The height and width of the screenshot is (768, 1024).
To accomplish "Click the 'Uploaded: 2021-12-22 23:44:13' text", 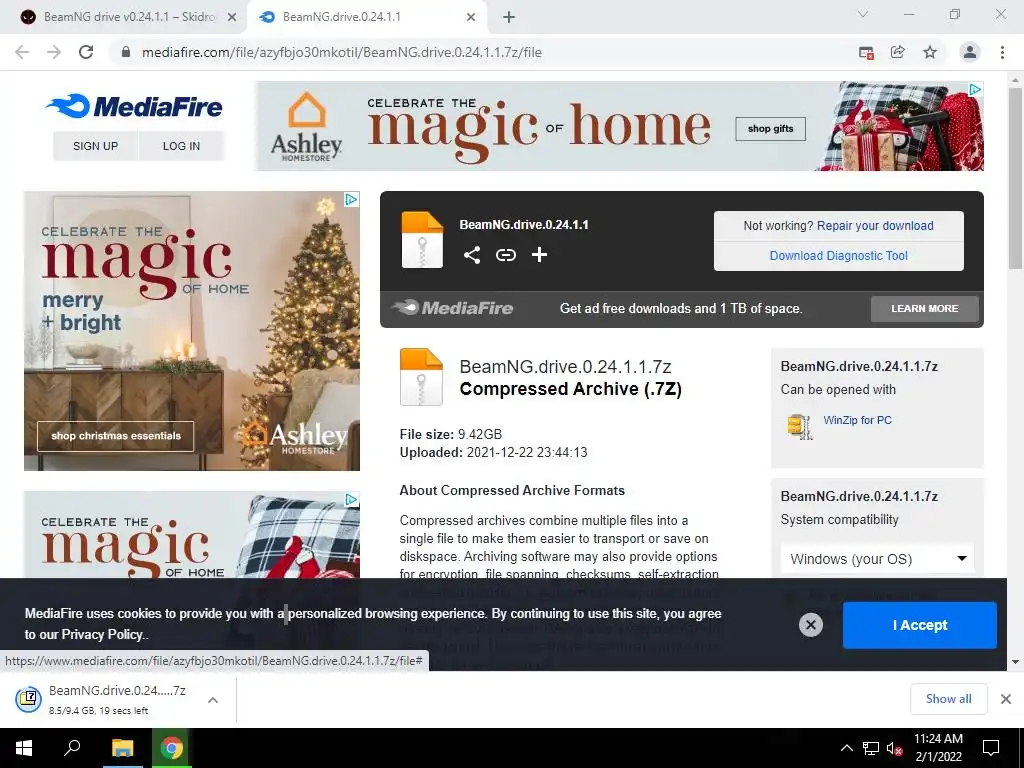I will pos(493,453).
